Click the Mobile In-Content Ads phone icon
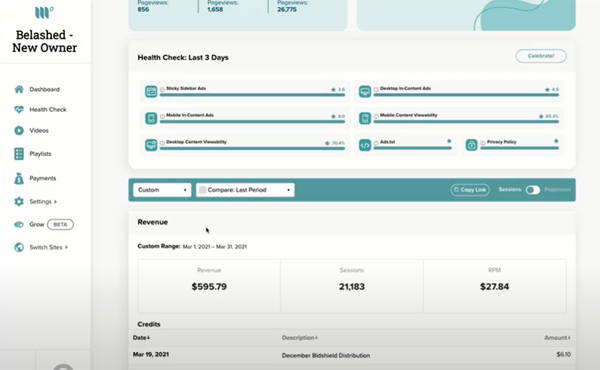600x370 pixels. [x=151, y=118]
